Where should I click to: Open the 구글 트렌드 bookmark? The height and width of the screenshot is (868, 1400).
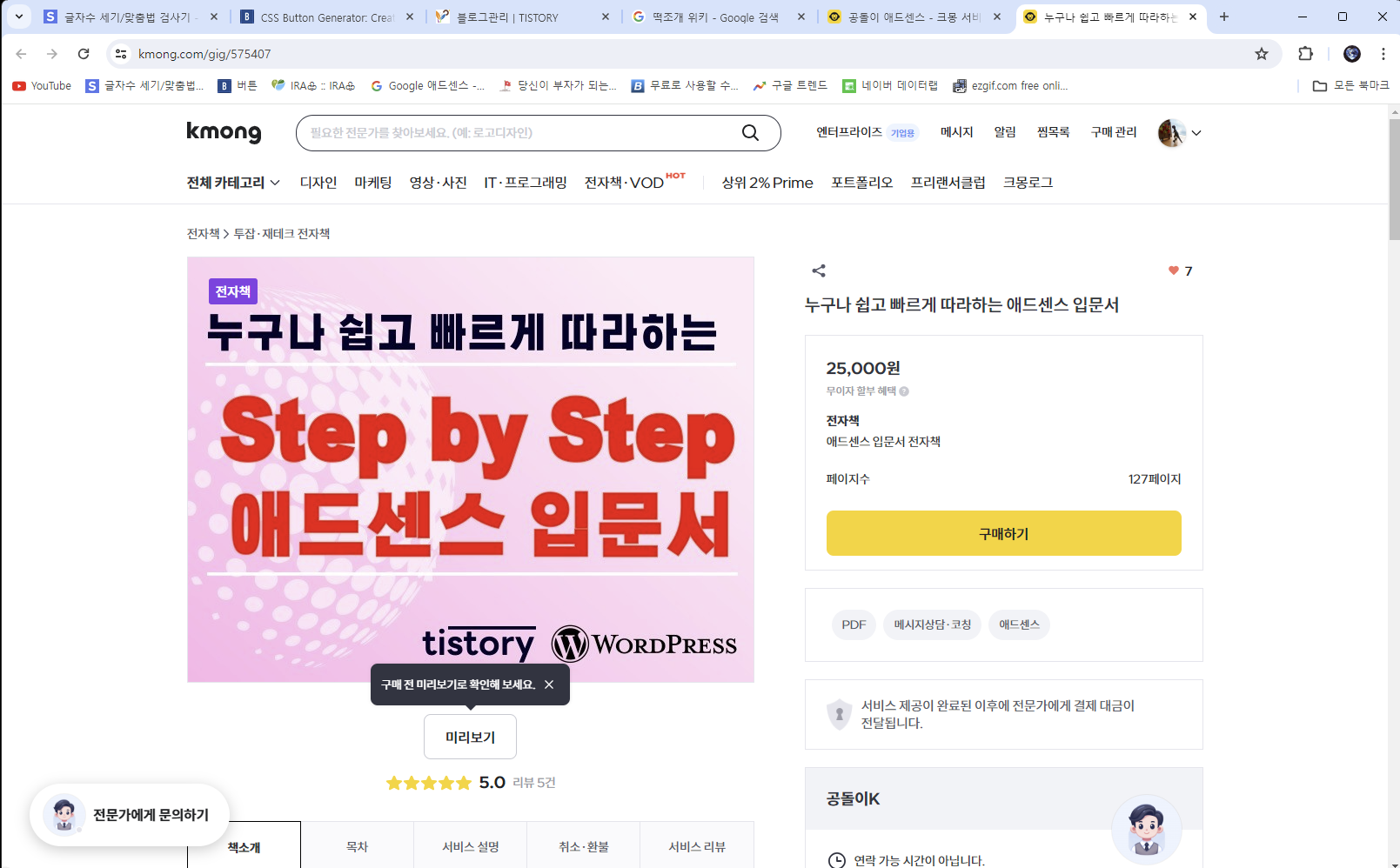coord(790,85)
